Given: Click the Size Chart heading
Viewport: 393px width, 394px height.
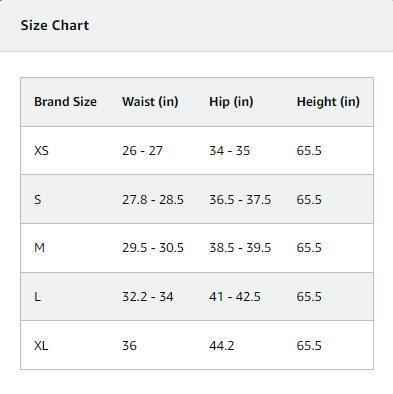Looking at the screenshot, I should tap(55, 26).
